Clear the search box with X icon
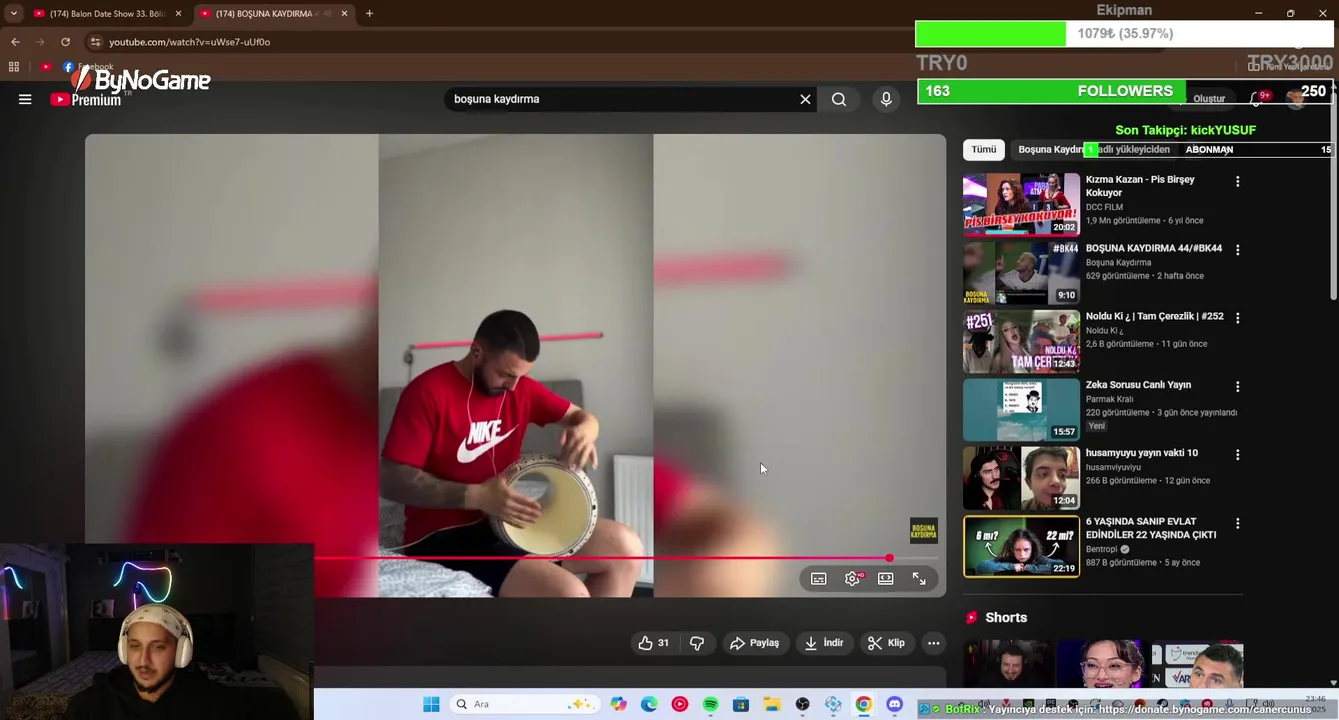The height and width of the screenshot is (720, 1339). (805, 99)
